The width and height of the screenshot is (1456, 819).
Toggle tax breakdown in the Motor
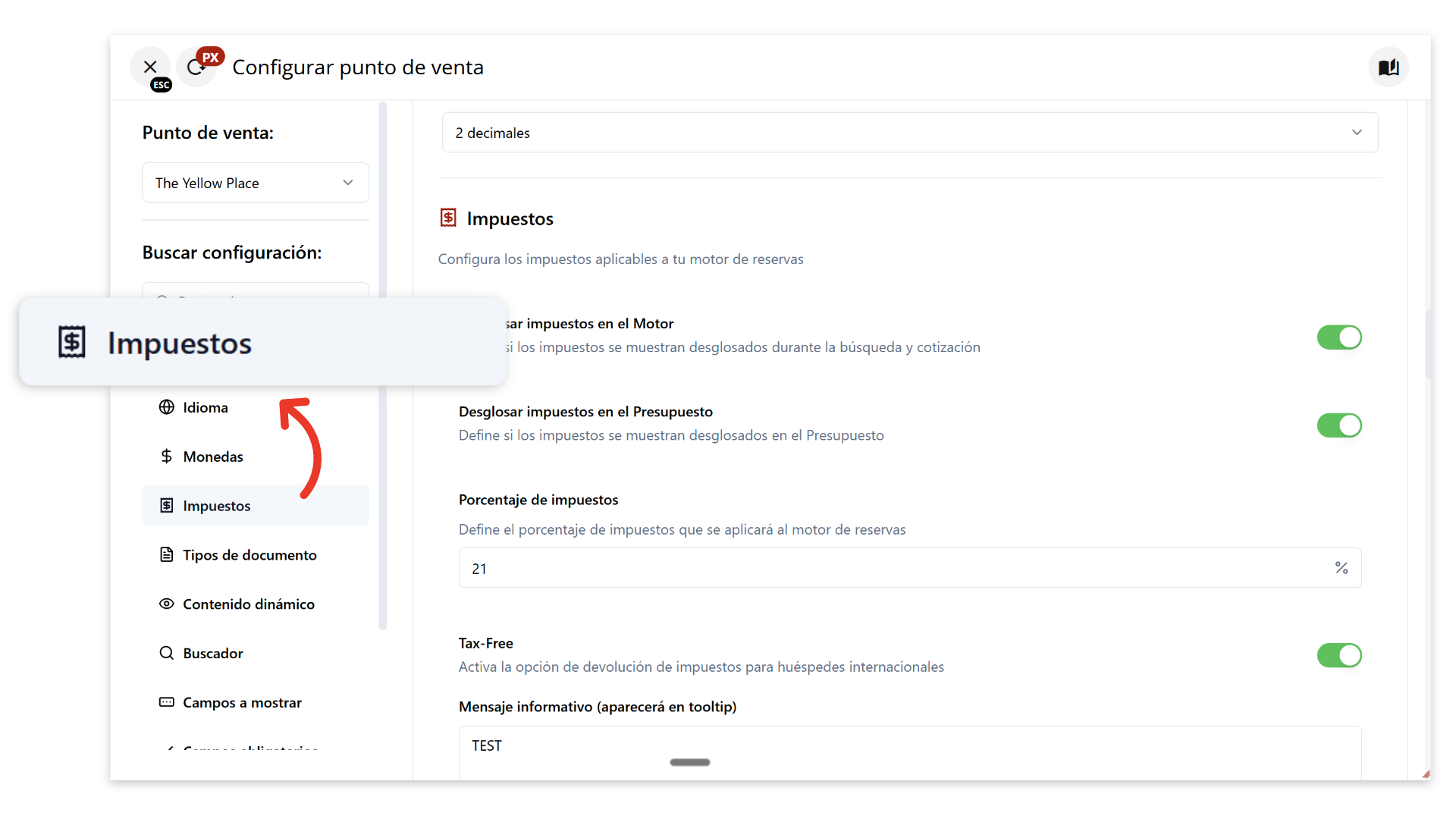point(1339,337)
